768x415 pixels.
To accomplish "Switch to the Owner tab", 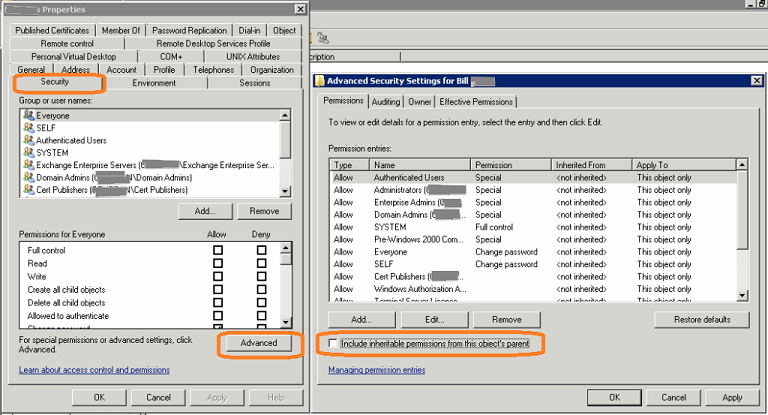I will (420, 101).
